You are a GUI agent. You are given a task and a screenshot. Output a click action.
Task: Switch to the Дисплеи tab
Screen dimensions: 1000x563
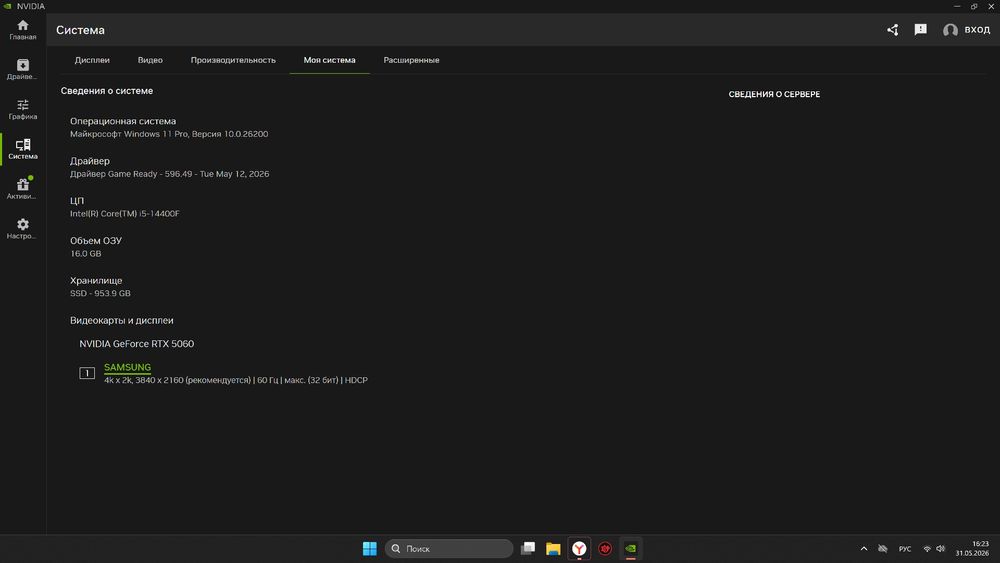tap(92, 60)
